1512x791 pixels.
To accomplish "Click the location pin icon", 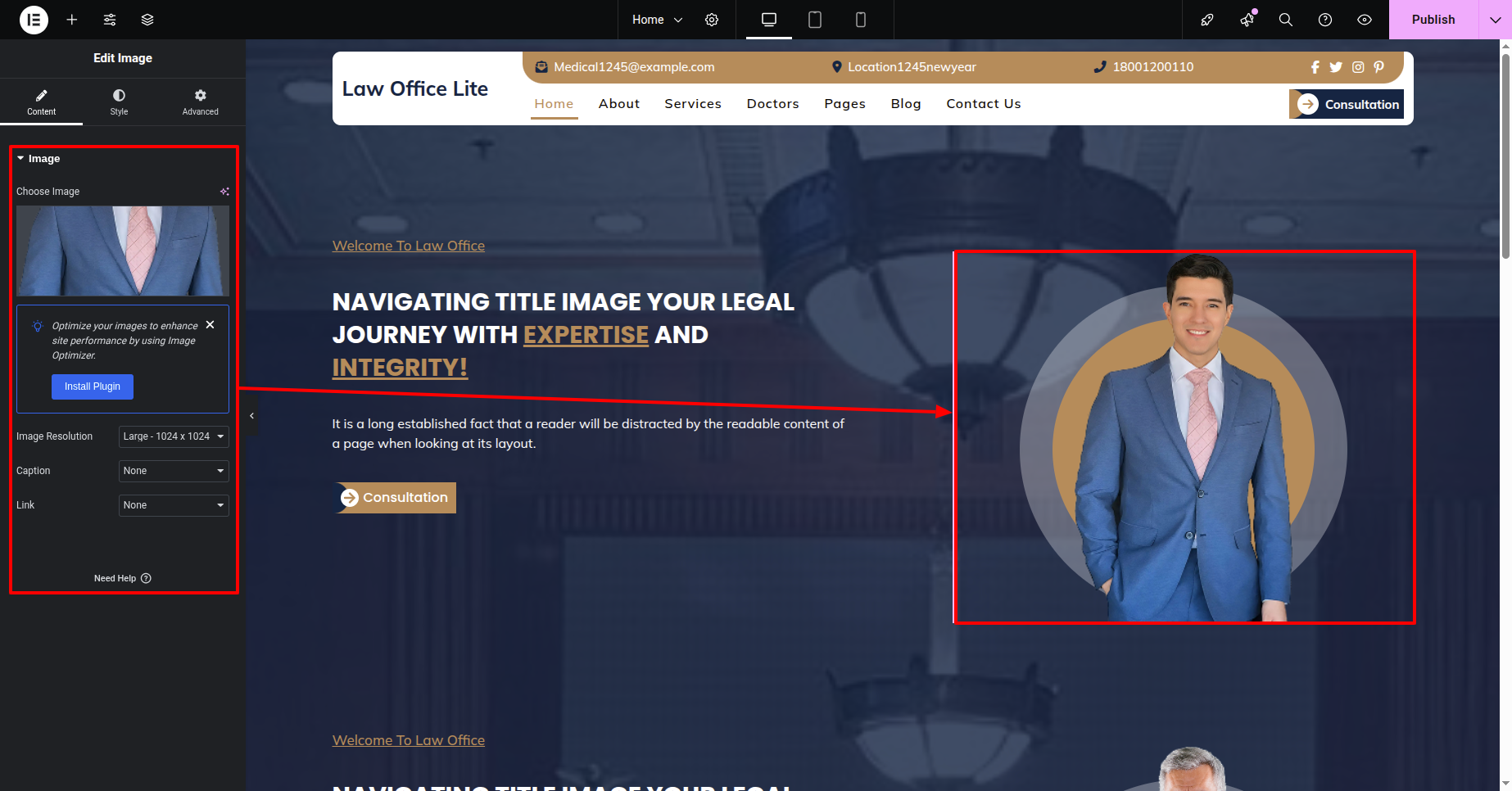I will (x=836, y=67).
